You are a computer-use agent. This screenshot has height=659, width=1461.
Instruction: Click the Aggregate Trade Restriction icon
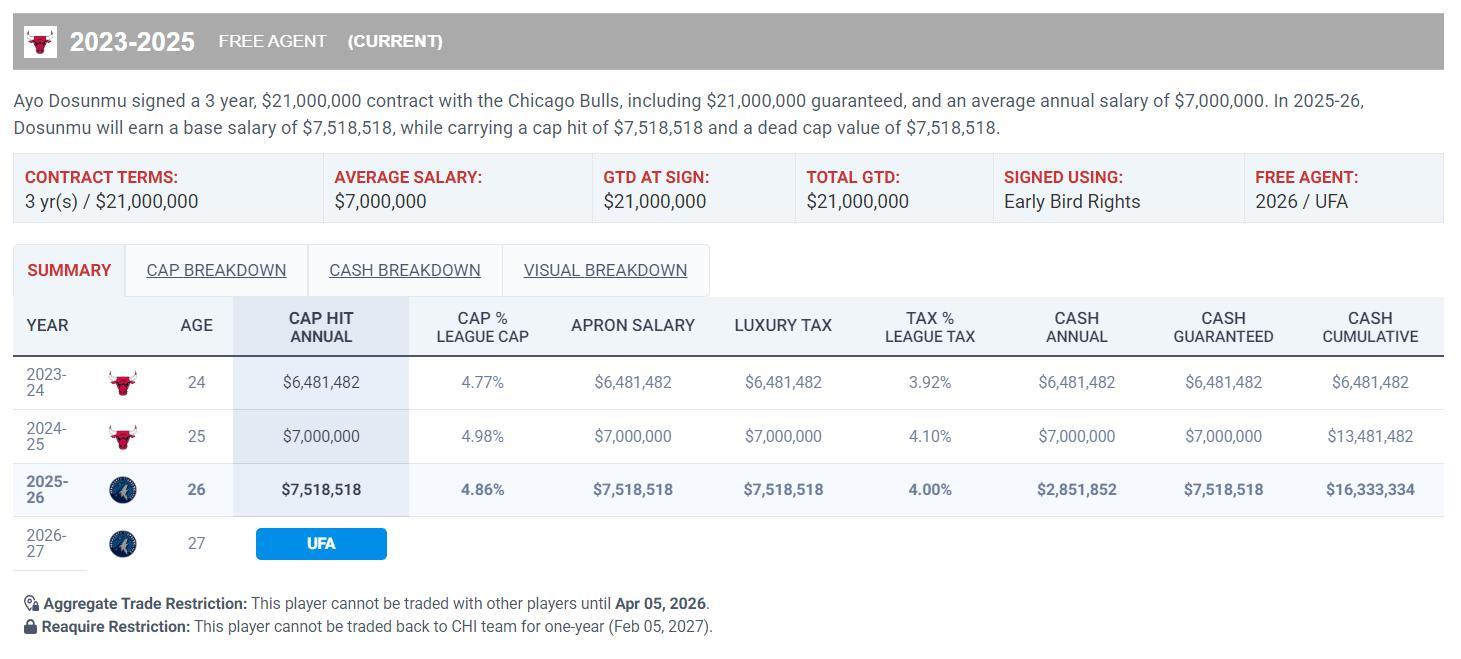(31, 604)
